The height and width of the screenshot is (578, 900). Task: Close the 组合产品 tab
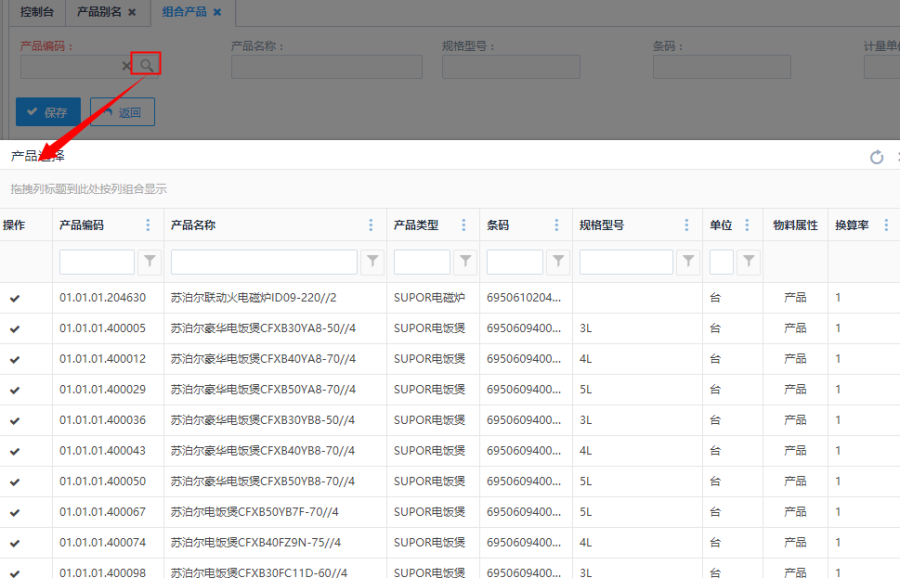(x=216, y=12)
